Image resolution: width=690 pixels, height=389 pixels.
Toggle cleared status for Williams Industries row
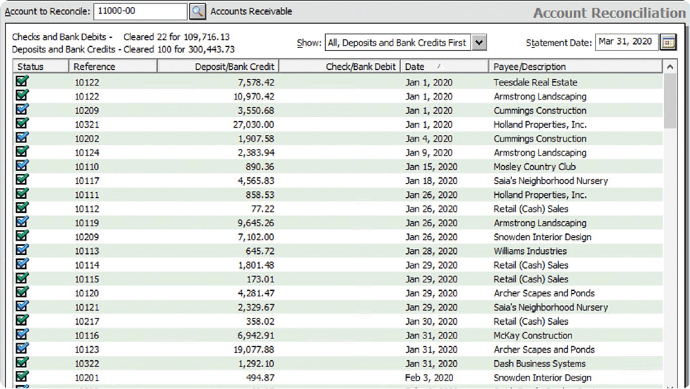click(x=22, y=250)
